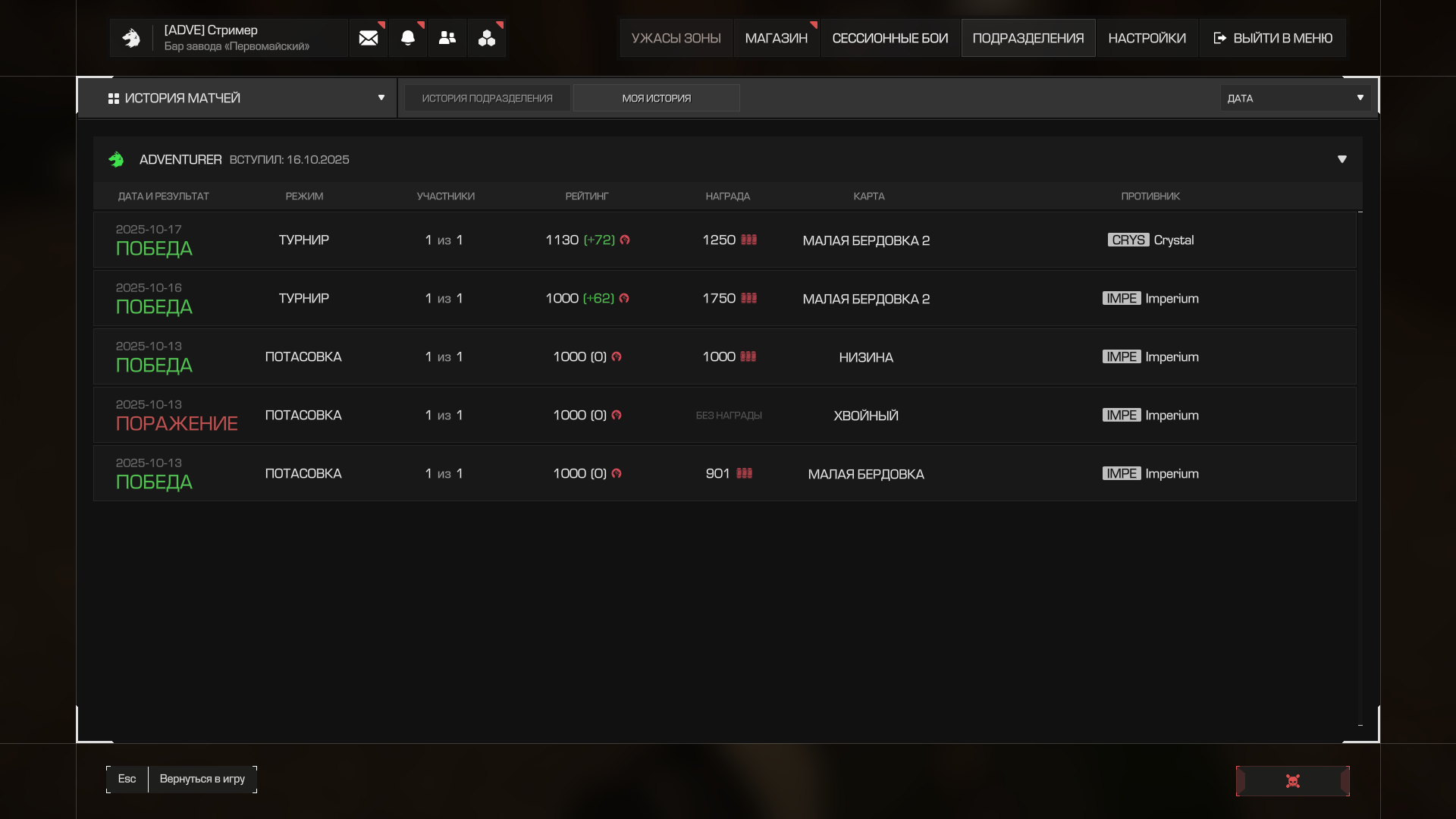Go to Сессионные бои tab
Image resolution: width=1456 pixels, height=819 pixels.
click(890, 38)
